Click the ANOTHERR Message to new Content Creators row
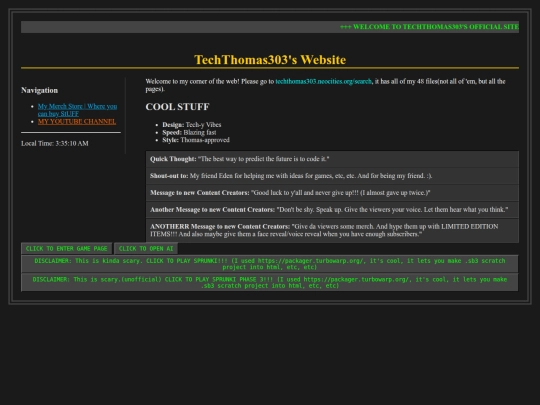The width and height of the screenshot is (540, 405). pos(332,230)
